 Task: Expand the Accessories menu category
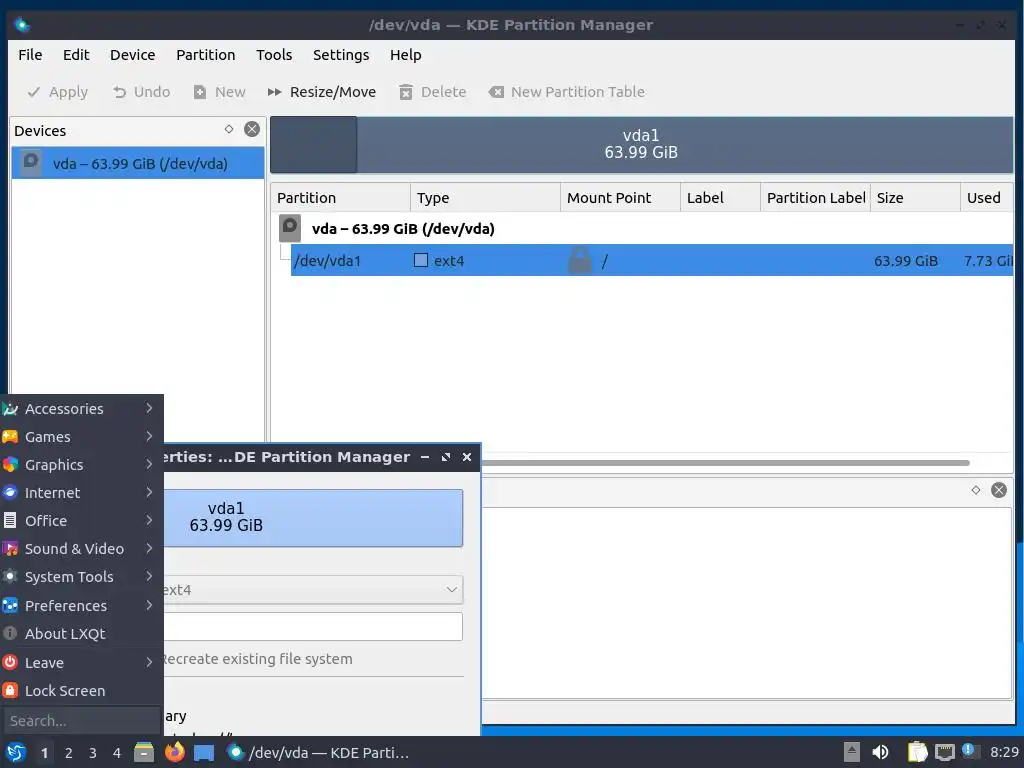[x=82, y=409]
